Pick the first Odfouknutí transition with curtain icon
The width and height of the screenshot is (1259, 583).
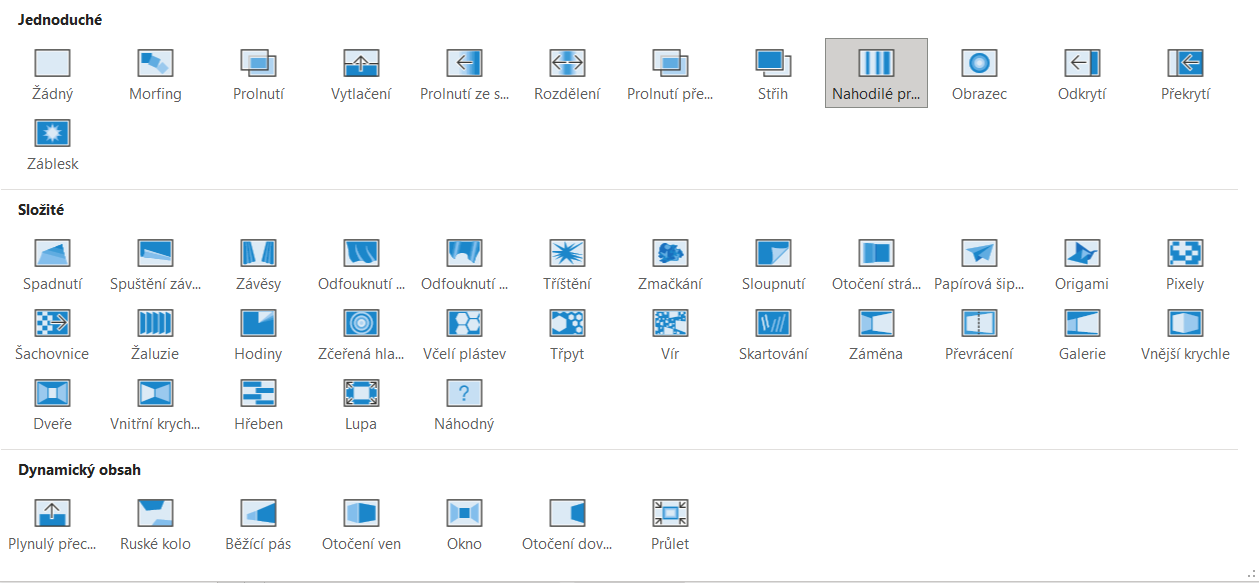[361, 263]
